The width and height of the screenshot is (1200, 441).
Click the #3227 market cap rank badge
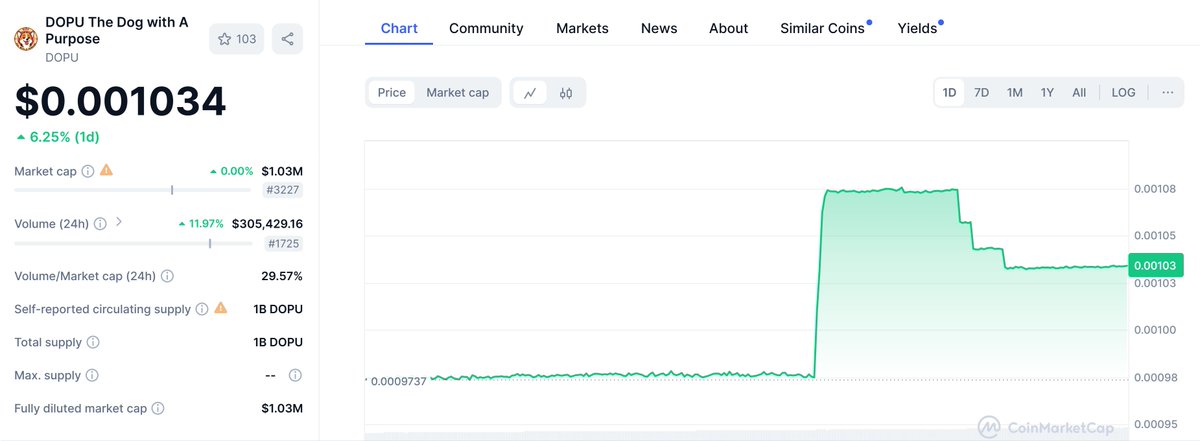(283, 190)
